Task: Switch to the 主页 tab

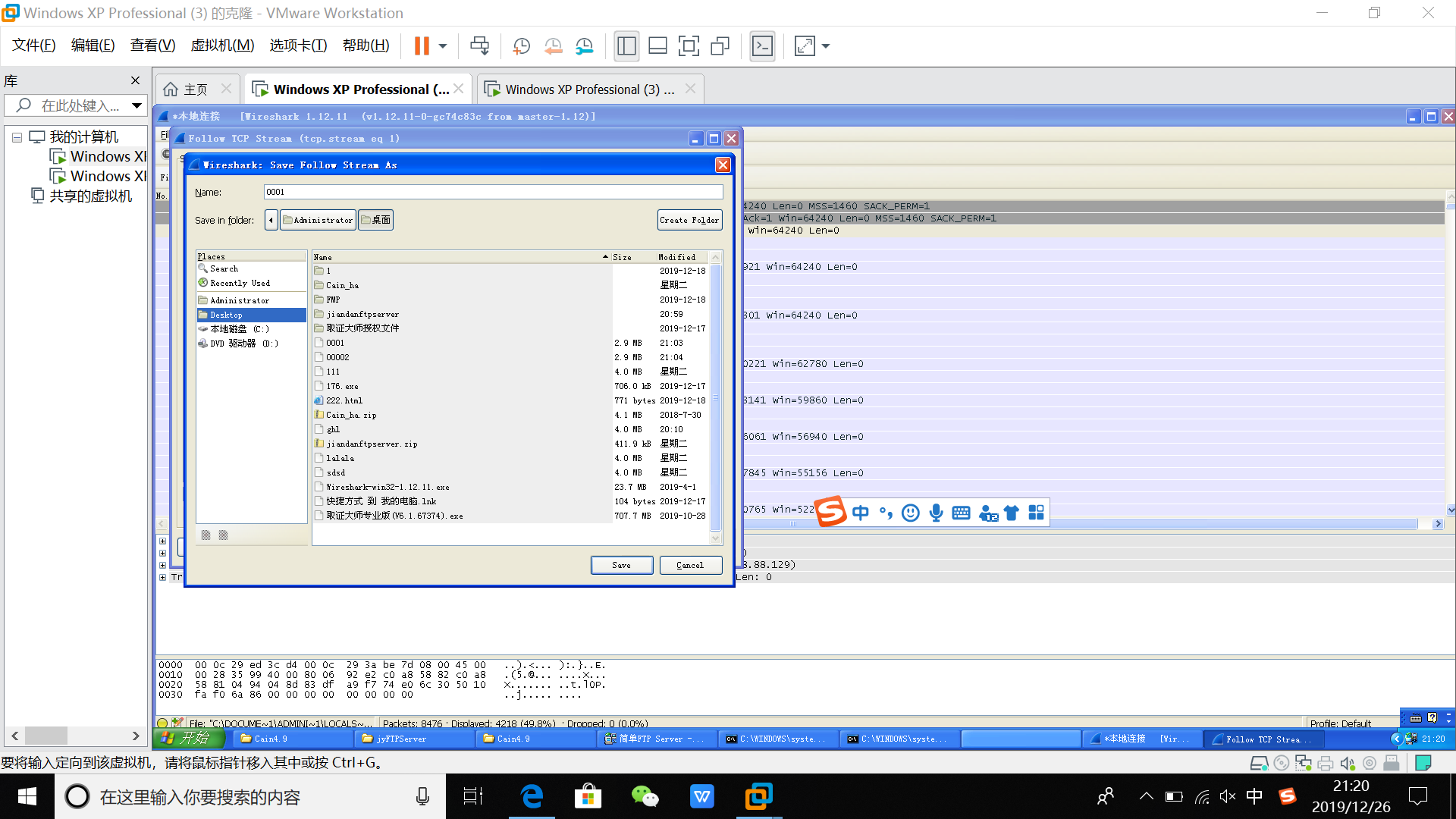Action: pos(186,89)
